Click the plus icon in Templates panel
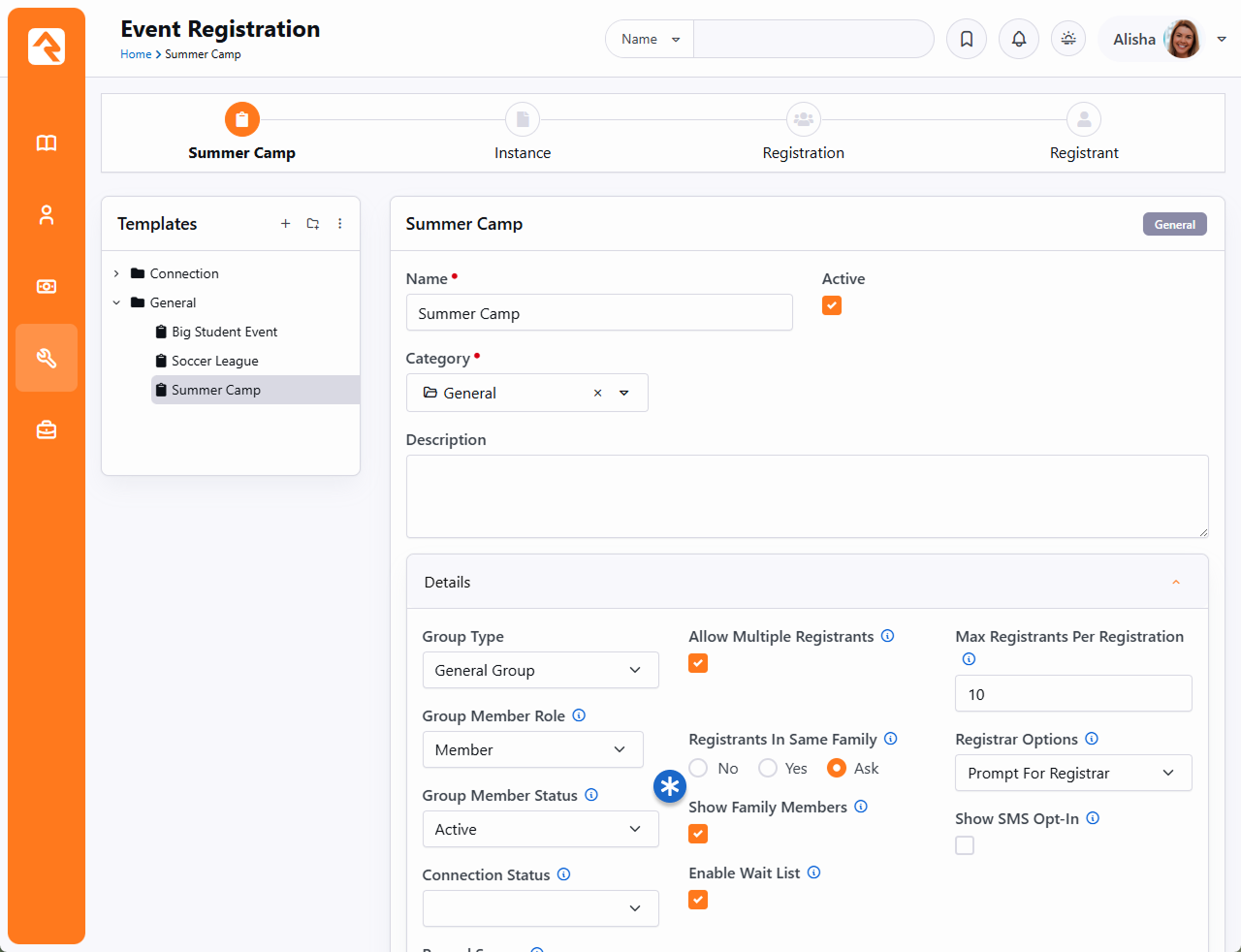This screenshot has height=952, width=1241. point(285,224)
